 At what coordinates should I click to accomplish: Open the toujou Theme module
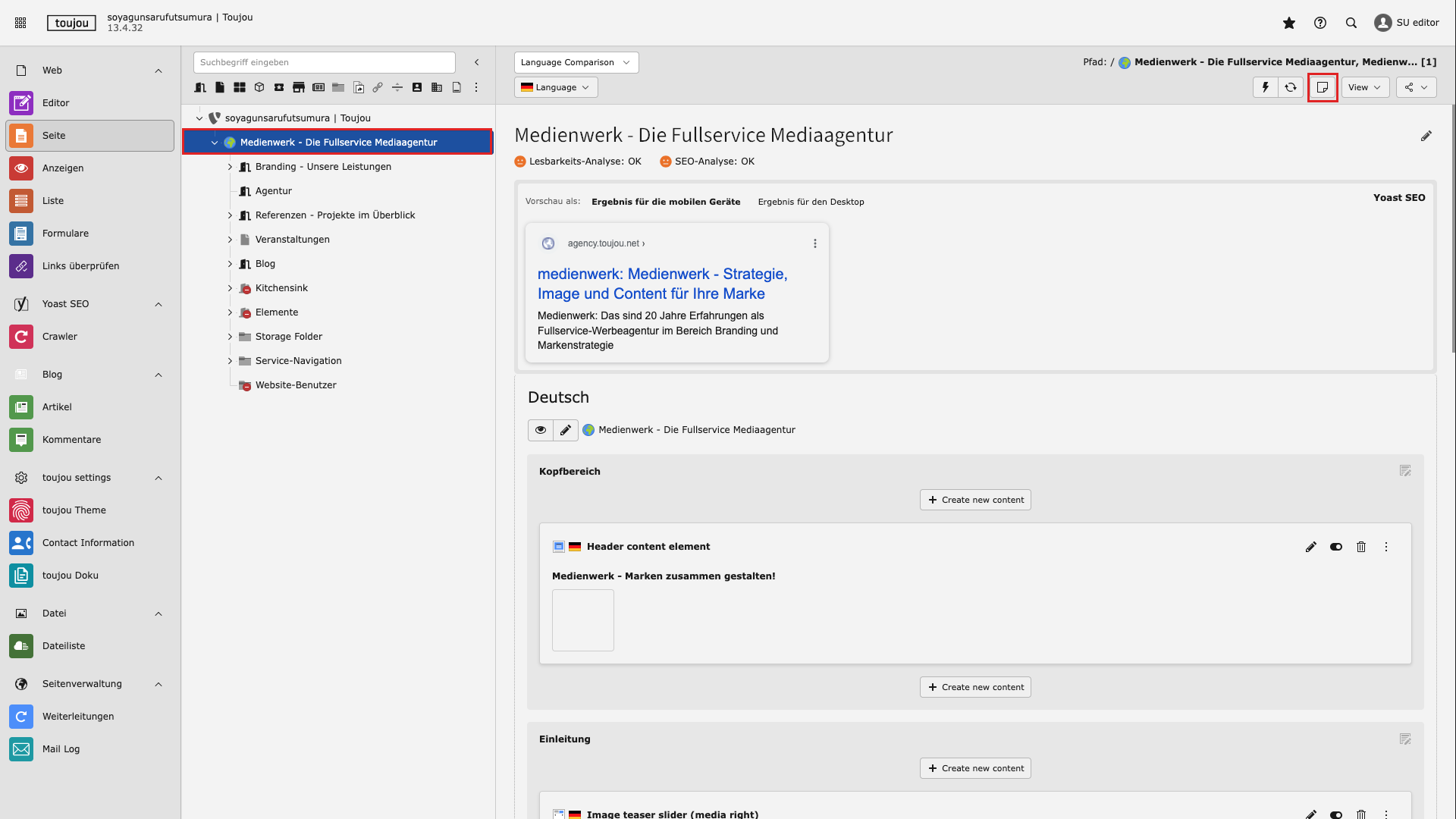click(89, 510)
